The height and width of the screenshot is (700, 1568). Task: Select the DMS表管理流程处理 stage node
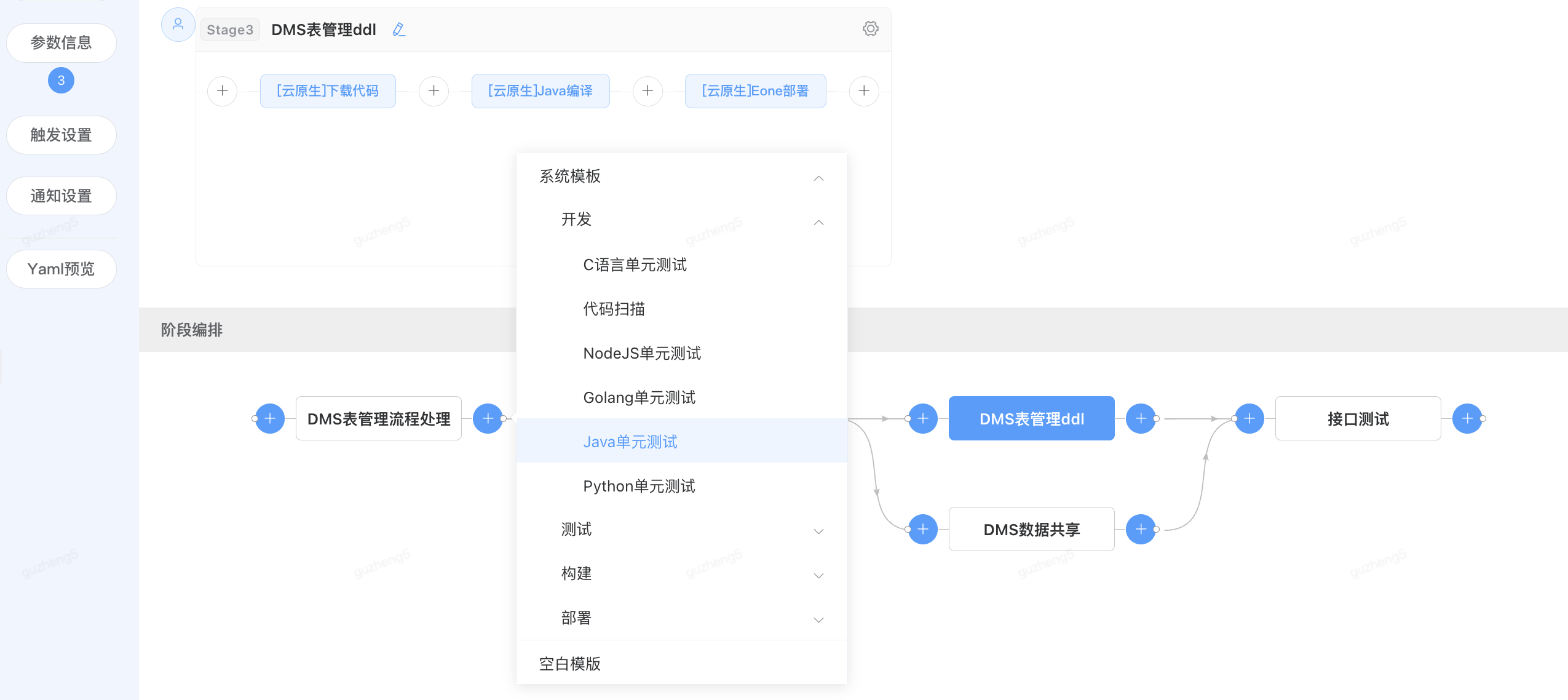379,419
